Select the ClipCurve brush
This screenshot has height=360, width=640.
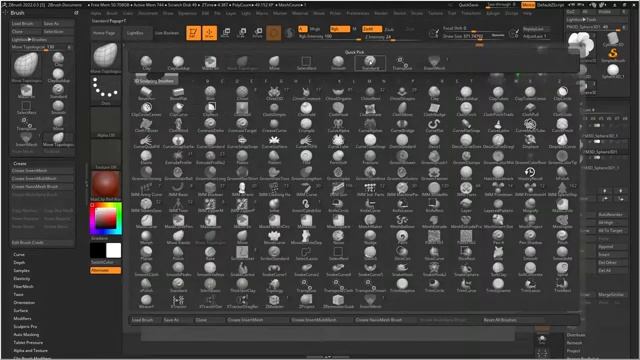coord(178,109)
